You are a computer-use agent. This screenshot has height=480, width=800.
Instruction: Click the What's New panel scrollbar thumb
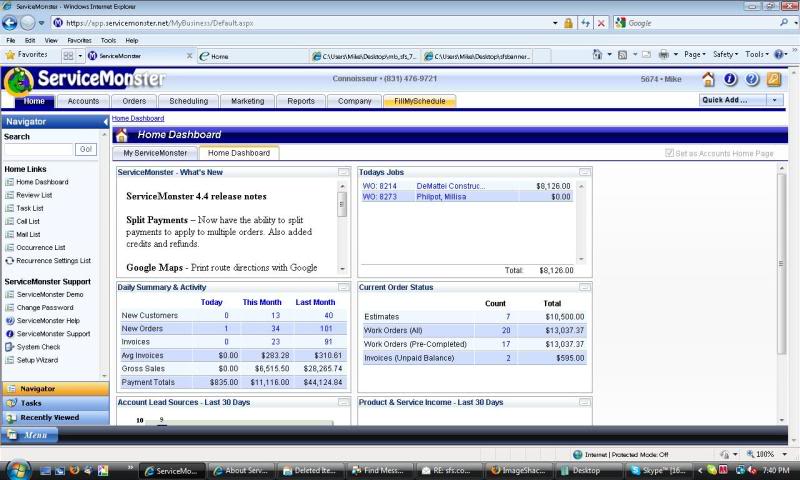pyautogui.click(x=343, y=206)
